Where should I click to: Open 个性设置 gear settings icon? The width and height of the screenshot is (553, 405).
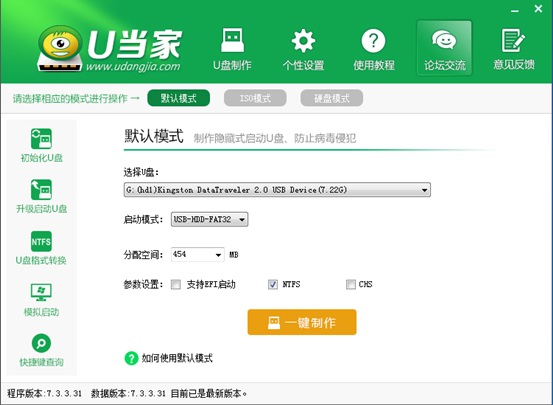303,41
